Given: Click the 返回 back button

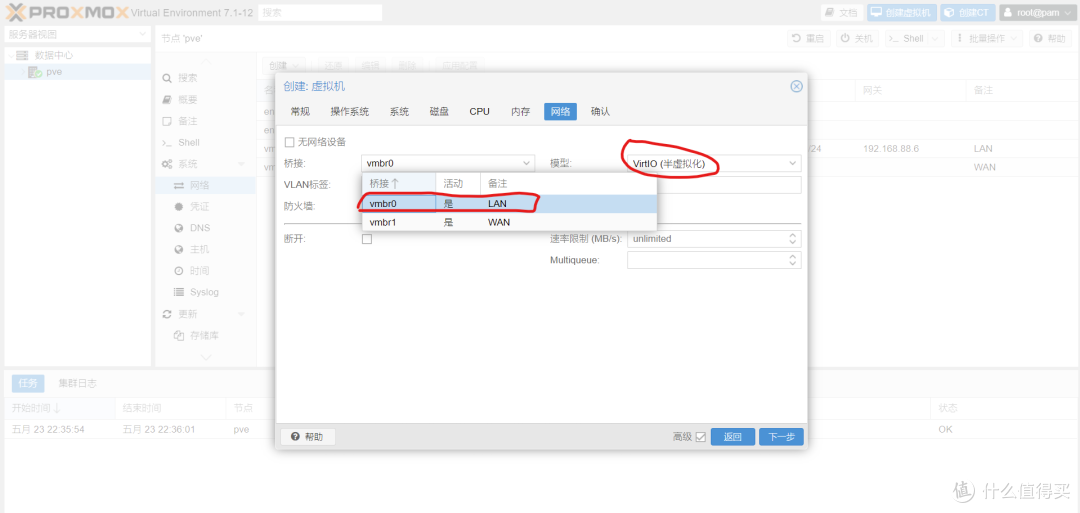Looking at the screenshot, I should pyautogui.click(x=733, y=437).
